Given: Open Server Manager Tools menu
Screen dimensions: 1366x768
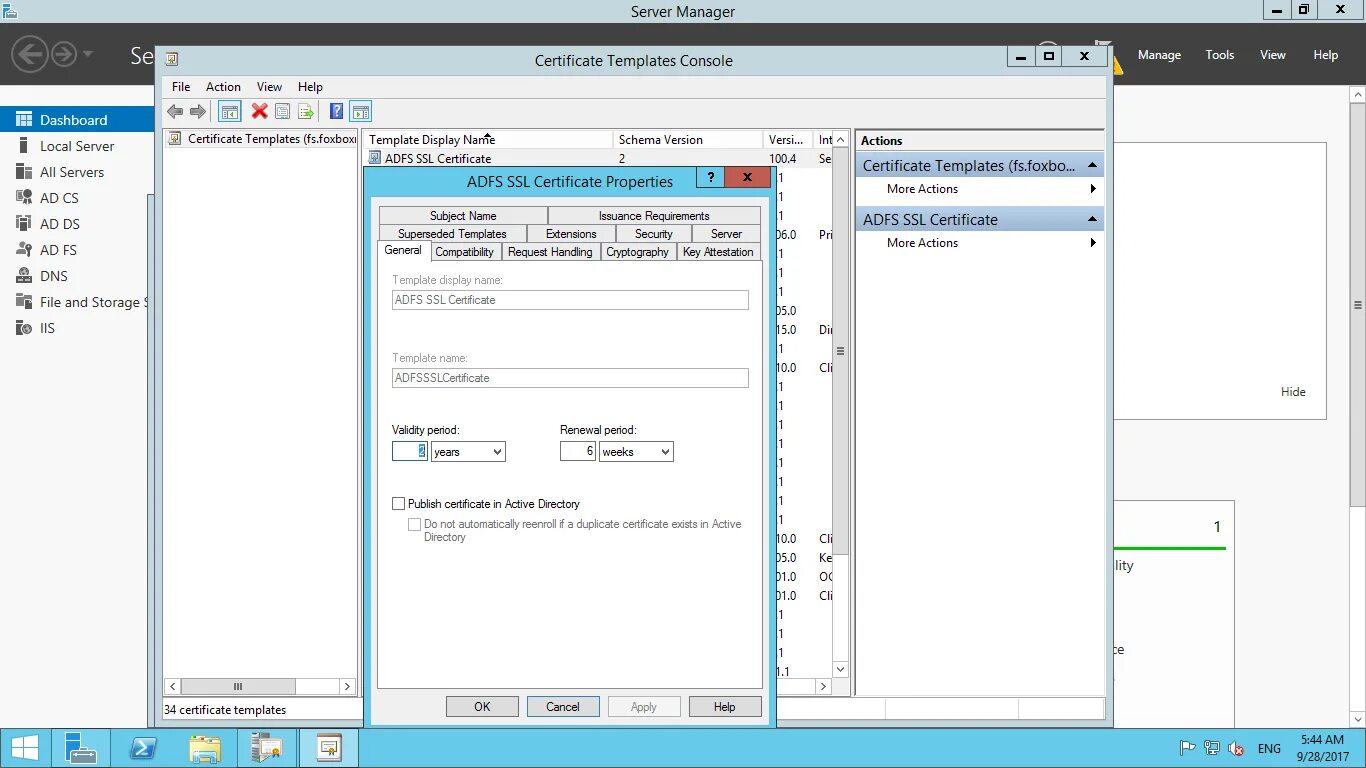Looking at the screenshot, I should click(x=1220, y=55).
